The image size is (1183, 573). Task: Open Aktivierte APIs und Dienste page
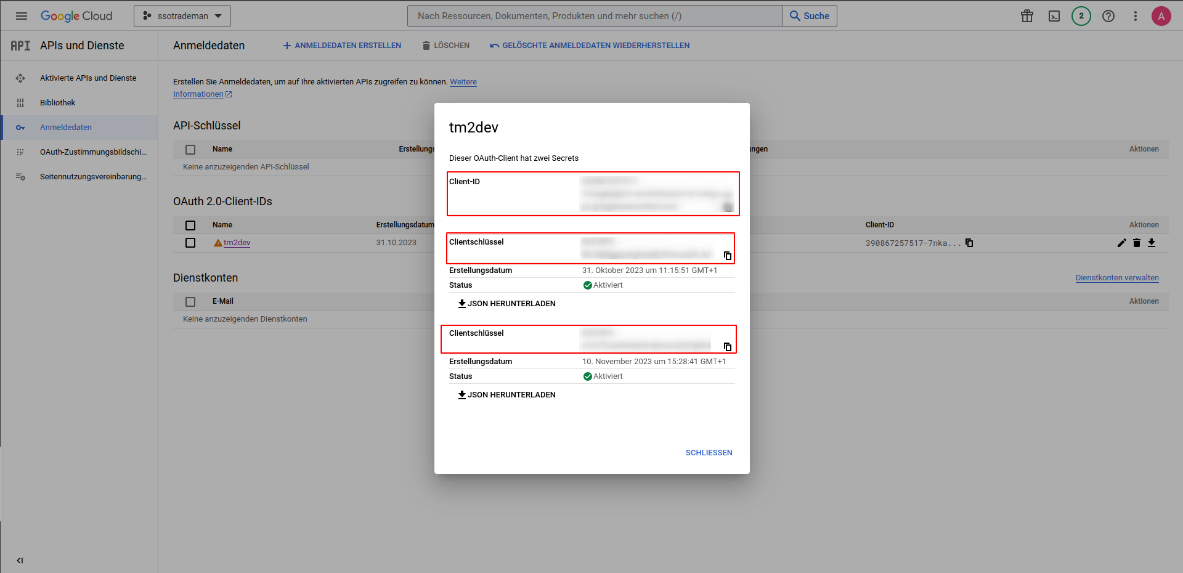(x=87, y=78)
